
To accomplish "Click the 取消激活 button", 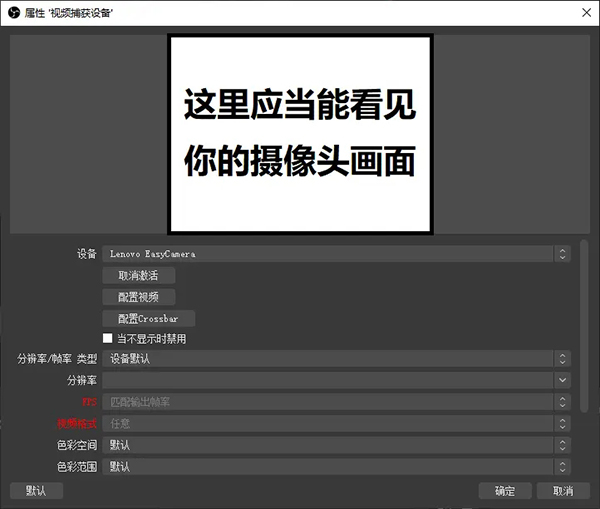I will [139, 275].
